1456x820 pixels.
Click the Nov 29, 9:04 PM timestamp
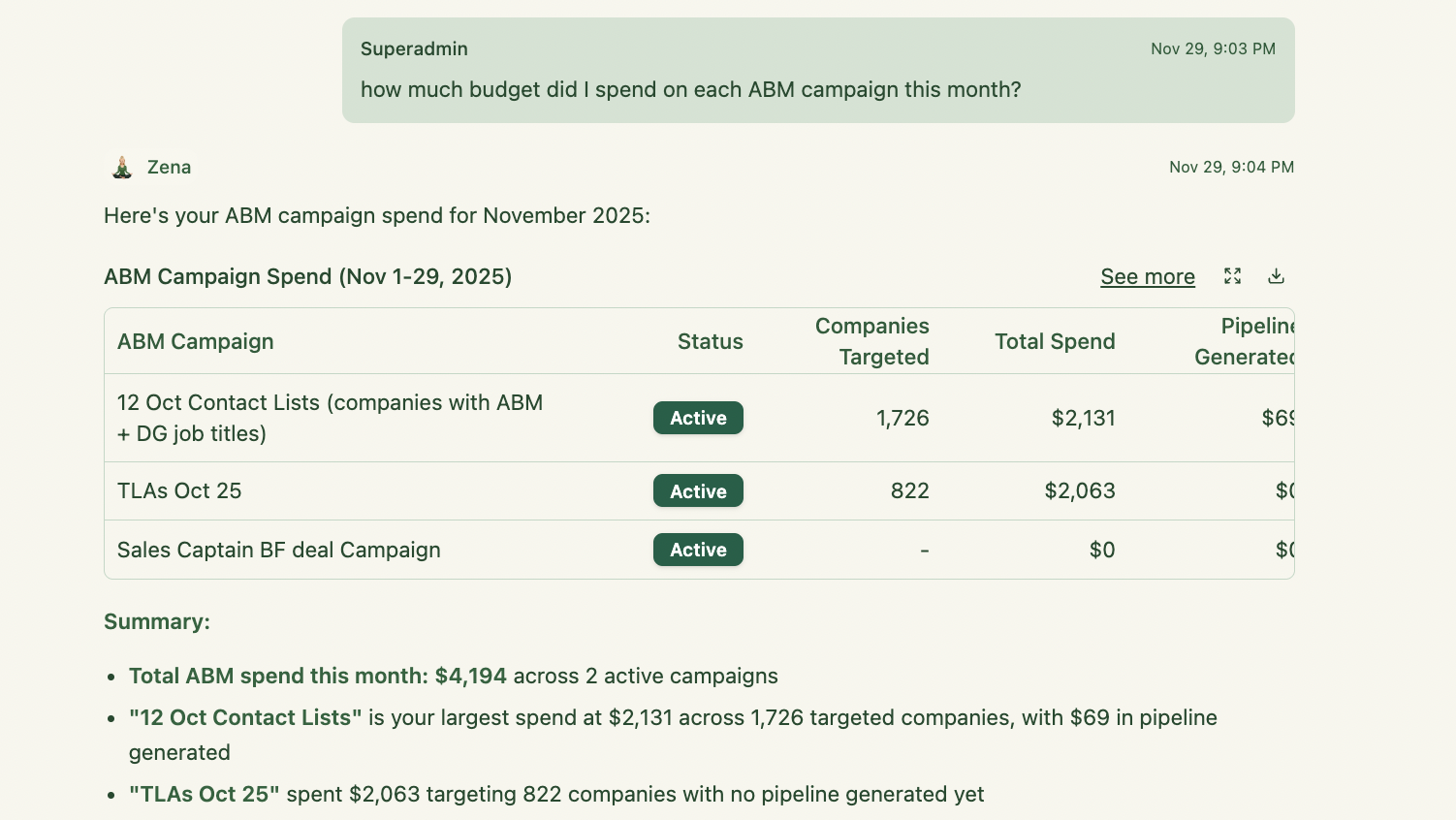(x=1232, y=167)
